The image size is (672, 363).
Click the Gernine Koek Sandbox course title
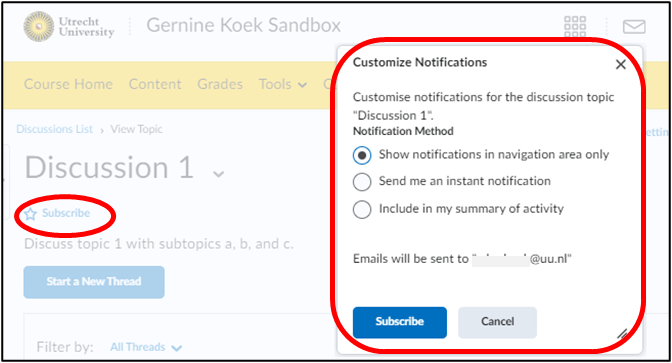coord(243,25)
